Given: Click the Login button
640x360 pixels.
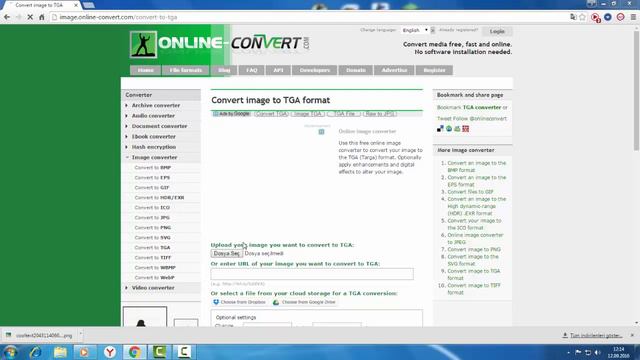Looking at the screenshot, I should [x=497, y=31].
